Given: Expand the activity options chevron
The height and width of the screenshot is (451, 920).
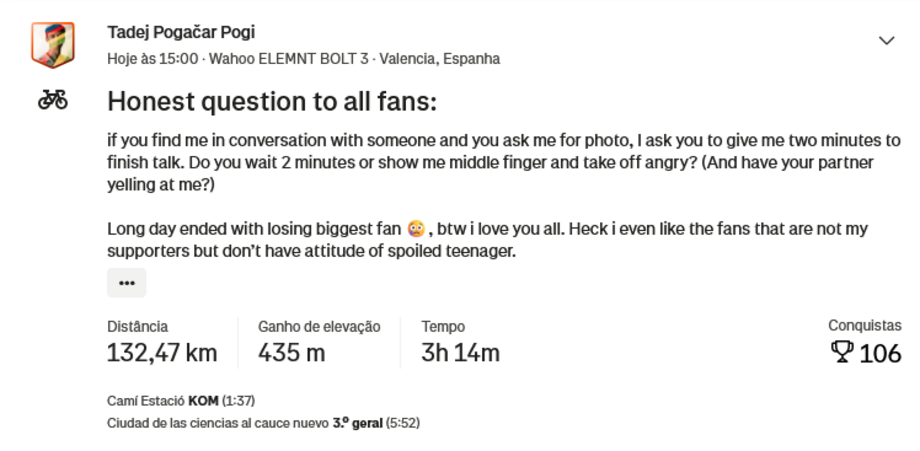Looking at the screenshot, I should click(x=886, y=41).
